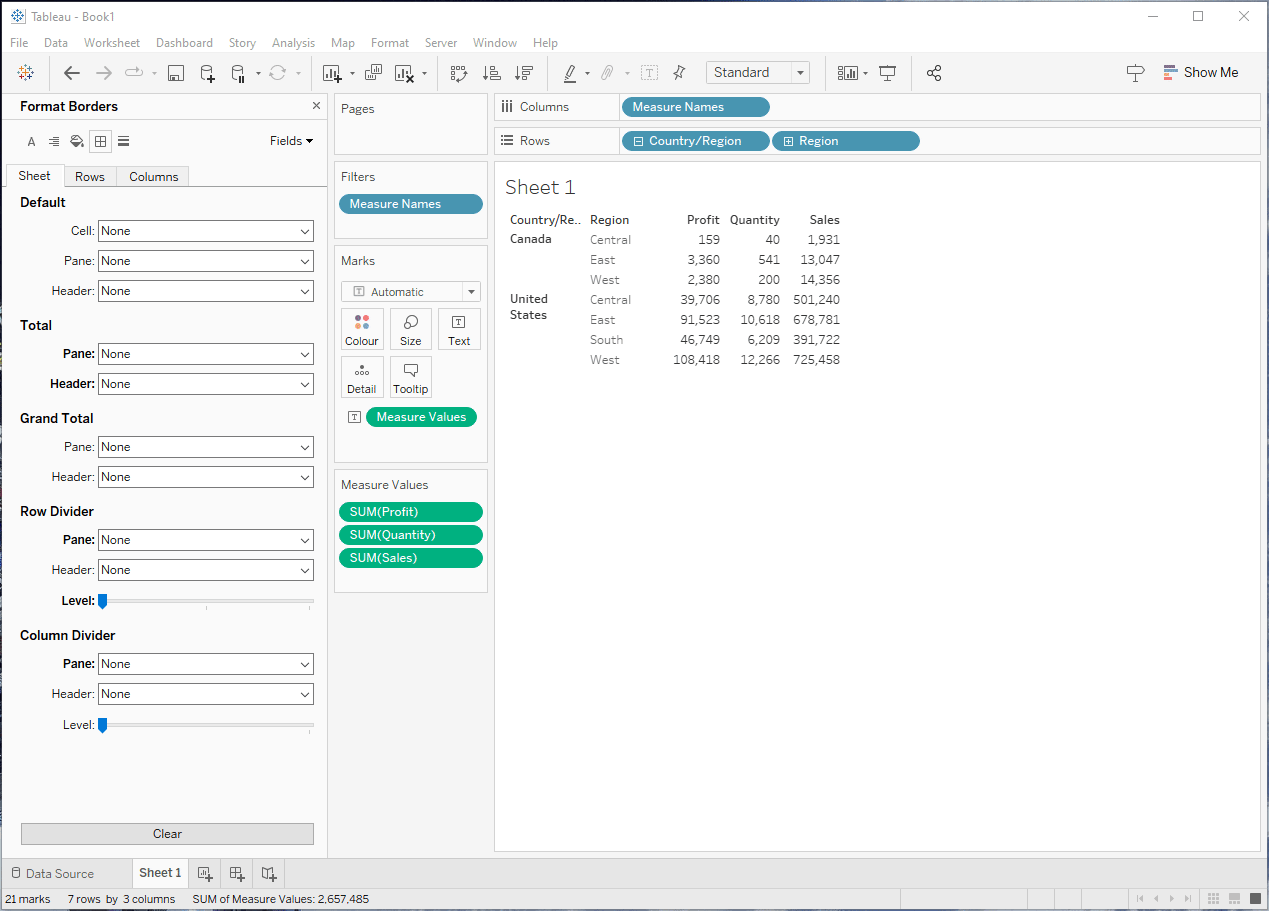1269x911 pixels.
Task: Click the Colour button on Marks card
Action: (361, 329)
